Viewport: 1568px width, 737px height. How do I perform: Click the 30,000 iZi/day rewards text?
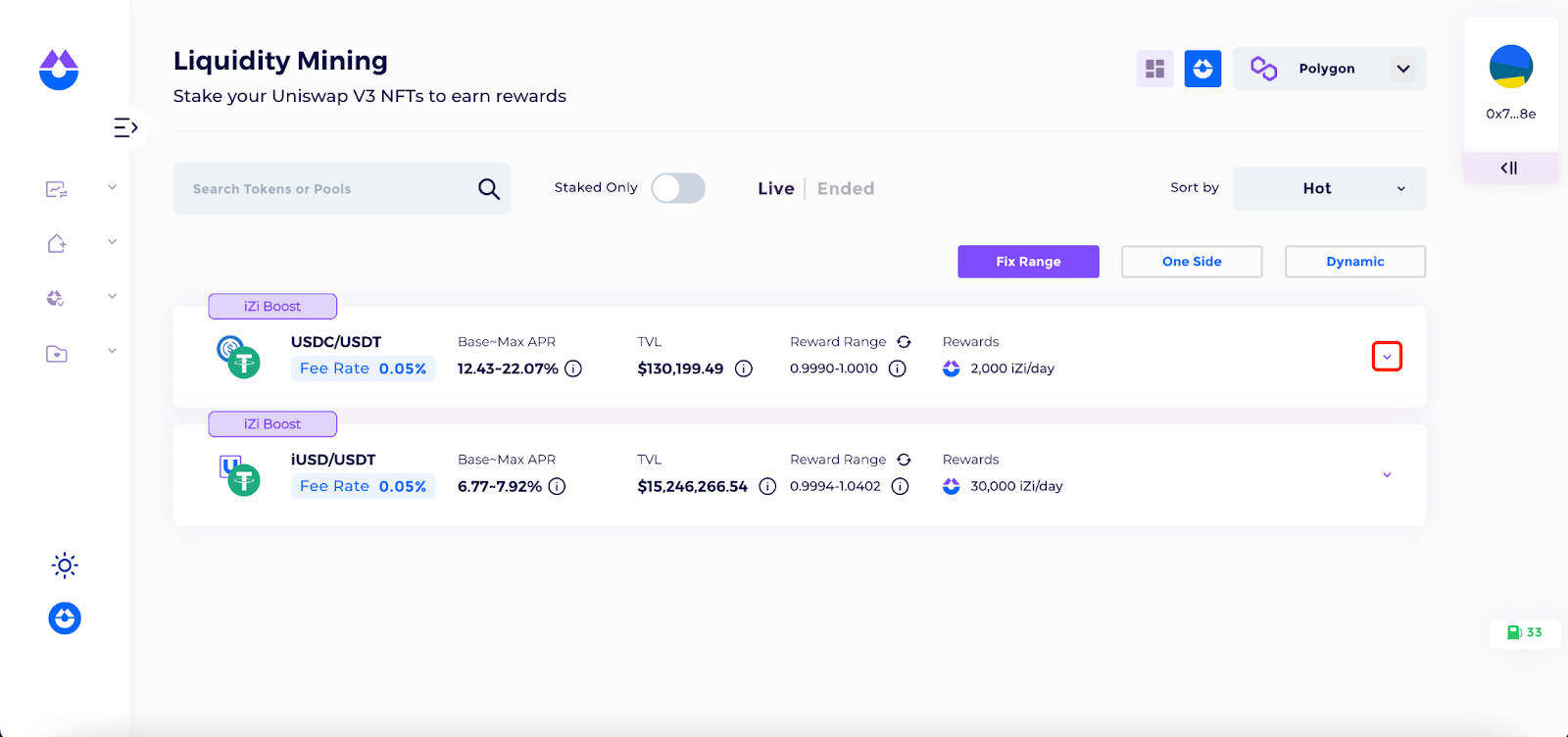(x=1016, y=486)
